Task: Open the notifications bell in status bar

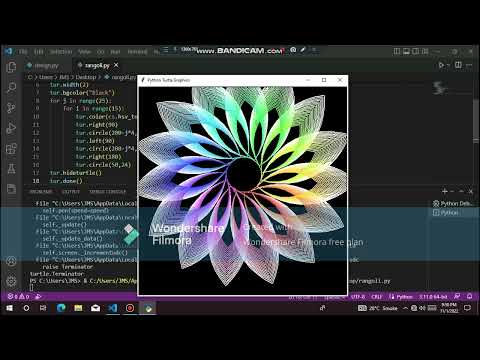Action: (x=469, y=296)
